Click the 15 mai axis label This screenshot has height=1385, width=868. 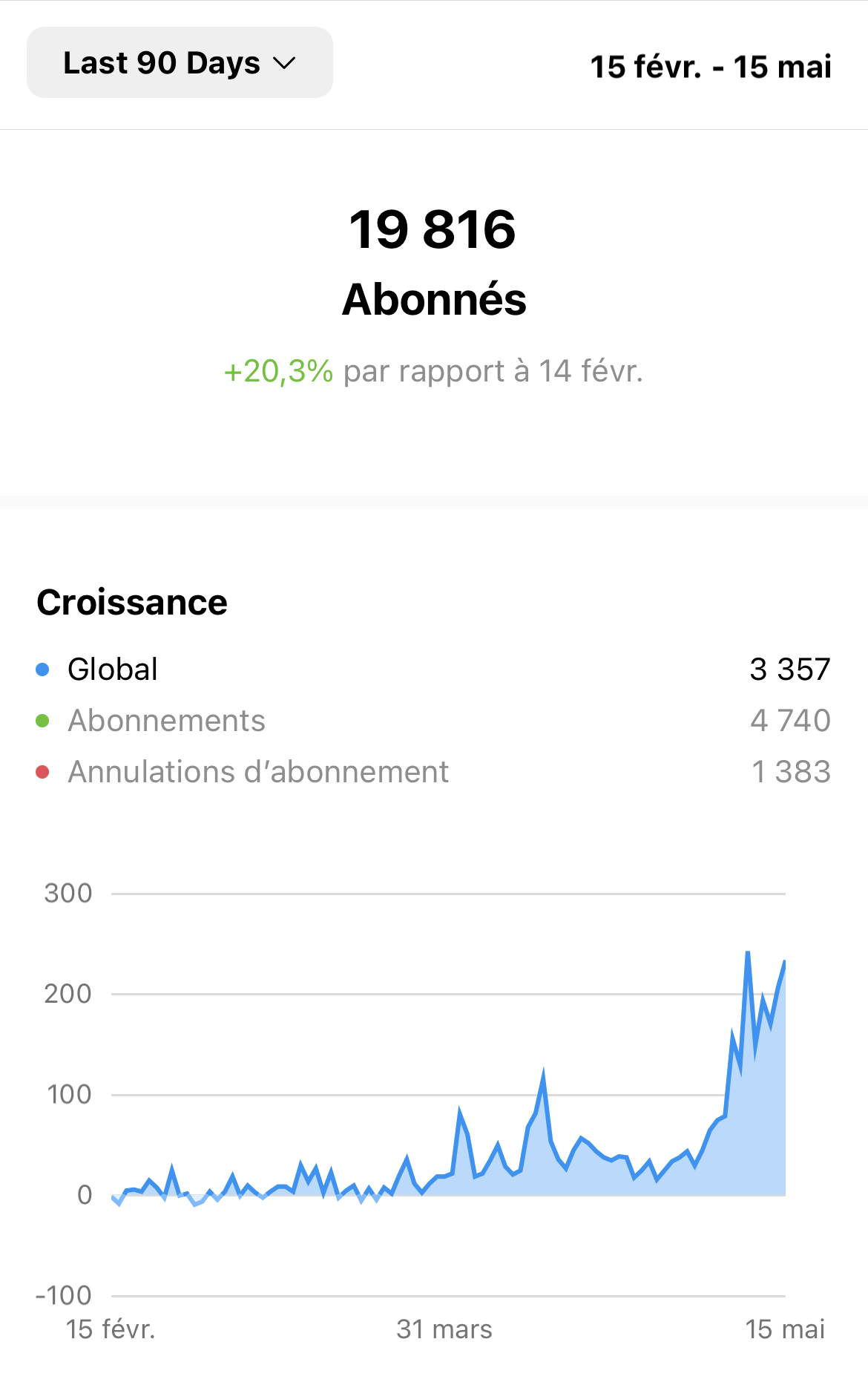coord(785,1329)
